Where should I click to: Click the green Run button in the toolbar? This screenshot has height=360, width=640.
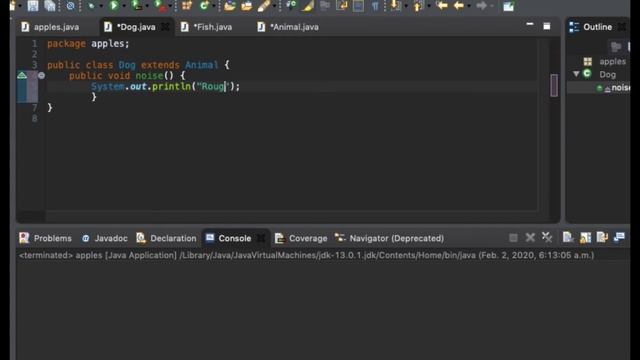click(114, 6)
